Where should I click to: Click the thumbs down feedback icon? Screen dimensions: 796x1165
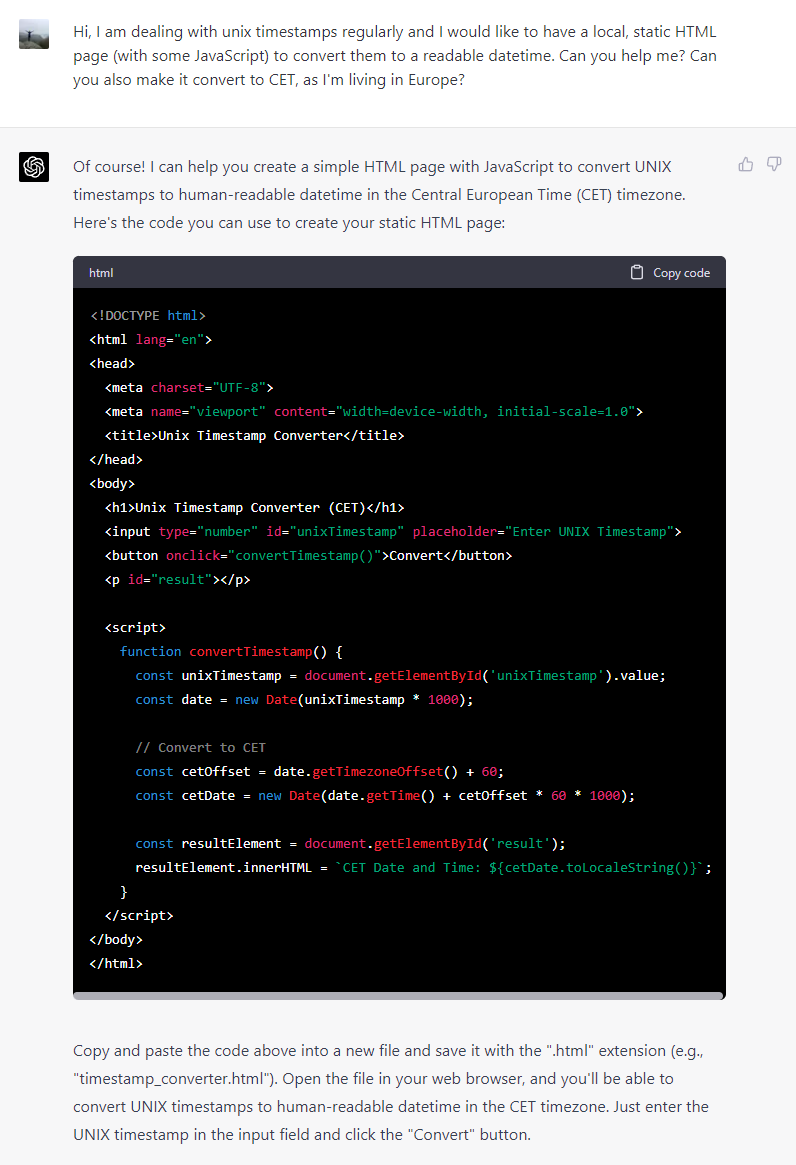[774, 164]
